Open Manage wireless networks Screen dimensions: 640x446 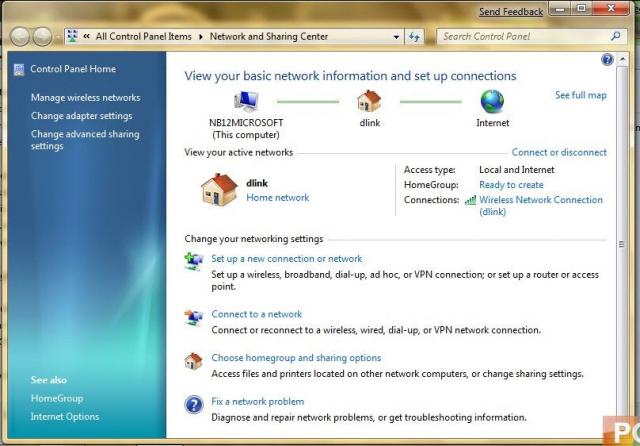point(85,98)
